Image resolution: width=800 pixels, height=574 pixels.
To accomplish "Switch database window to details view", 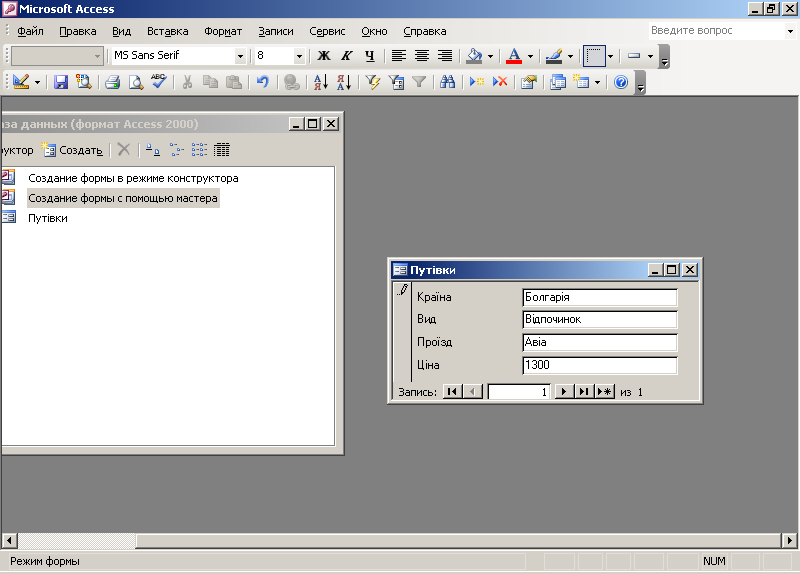I will [x=222, y=150].
